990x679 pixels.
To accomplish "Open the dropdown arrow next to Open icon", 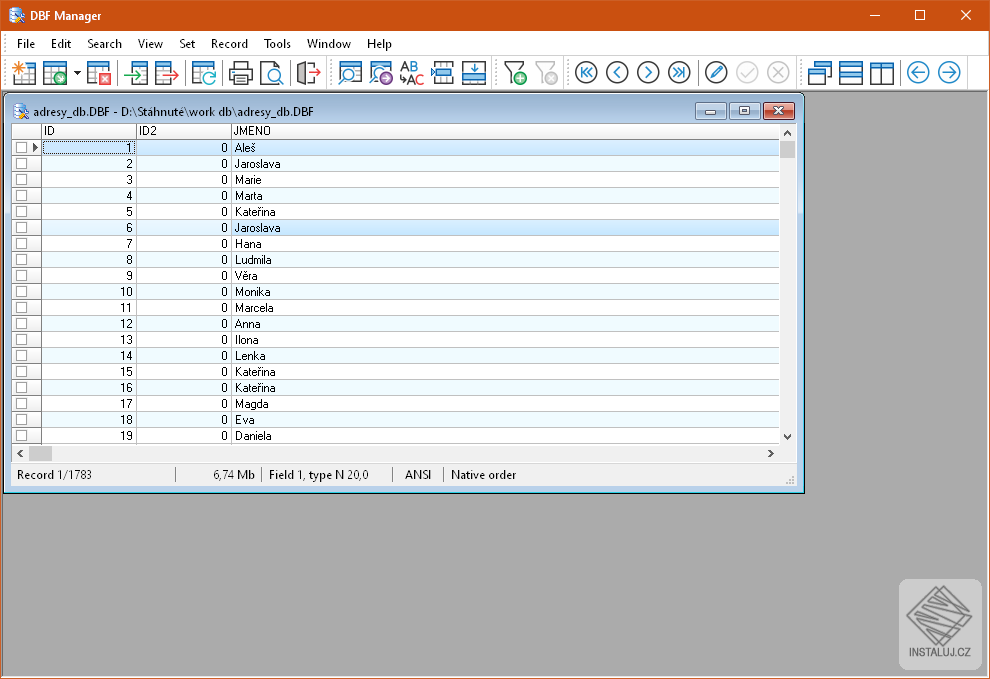I will tap(78, 72).
